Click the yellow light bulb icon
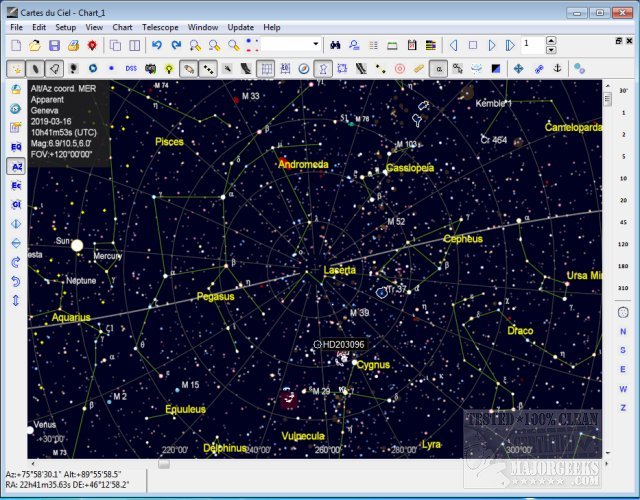640x500 pixels. [169, 69]
